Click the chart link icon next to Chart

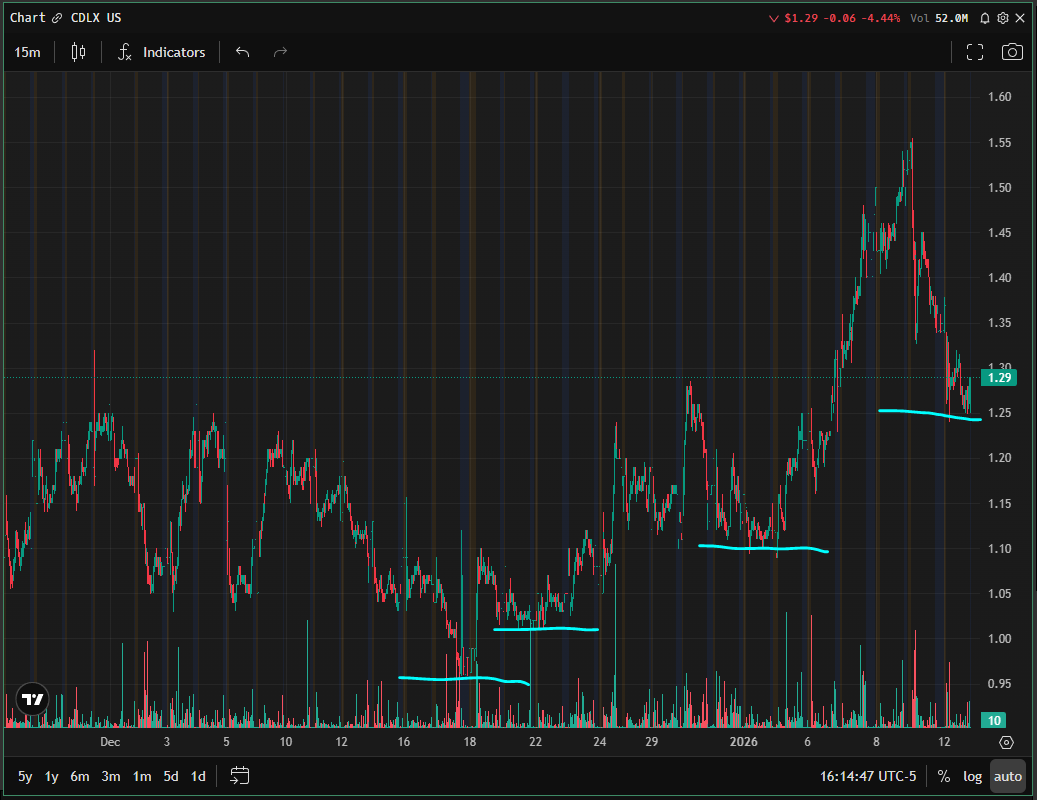(57, 18)
